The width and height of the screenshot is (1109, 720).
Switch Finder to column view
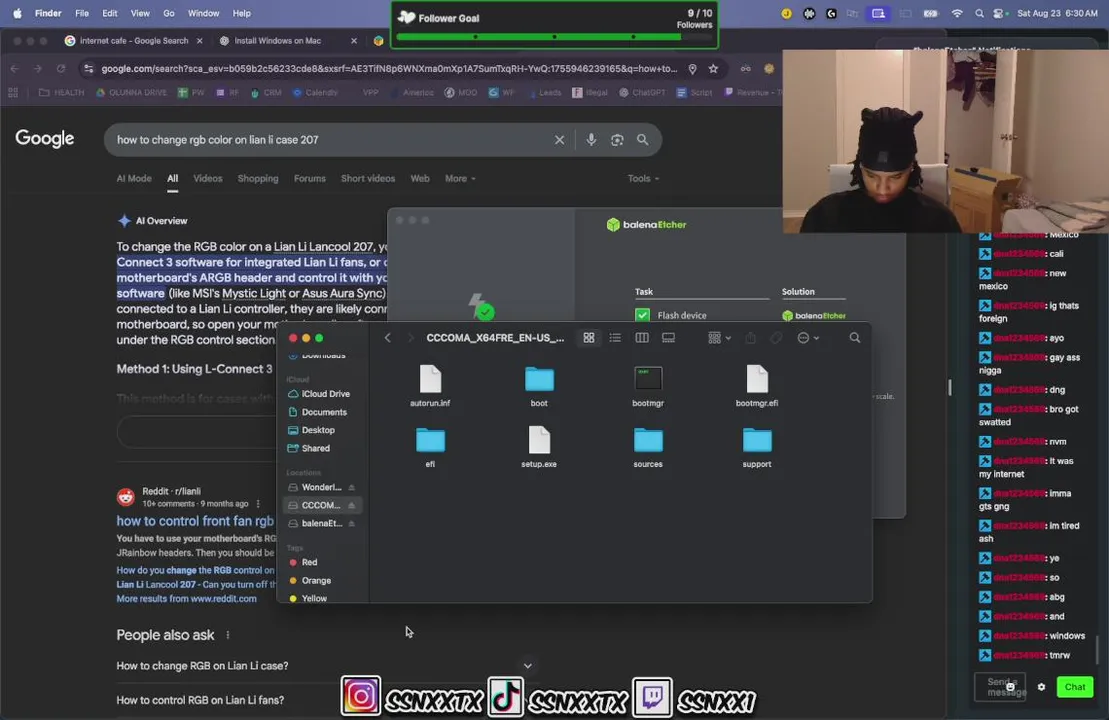[x=641, y=338]
